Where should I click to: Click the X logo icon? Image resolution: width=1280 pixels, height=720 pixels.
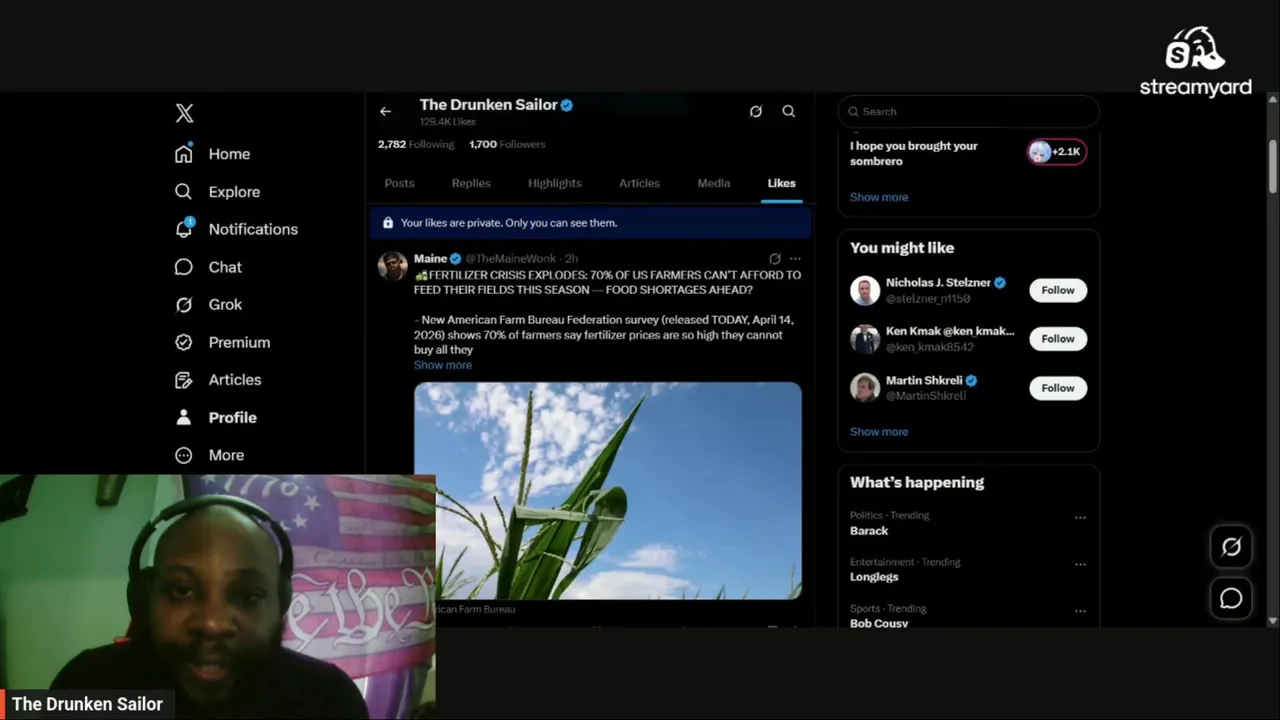tap(184, 113)
